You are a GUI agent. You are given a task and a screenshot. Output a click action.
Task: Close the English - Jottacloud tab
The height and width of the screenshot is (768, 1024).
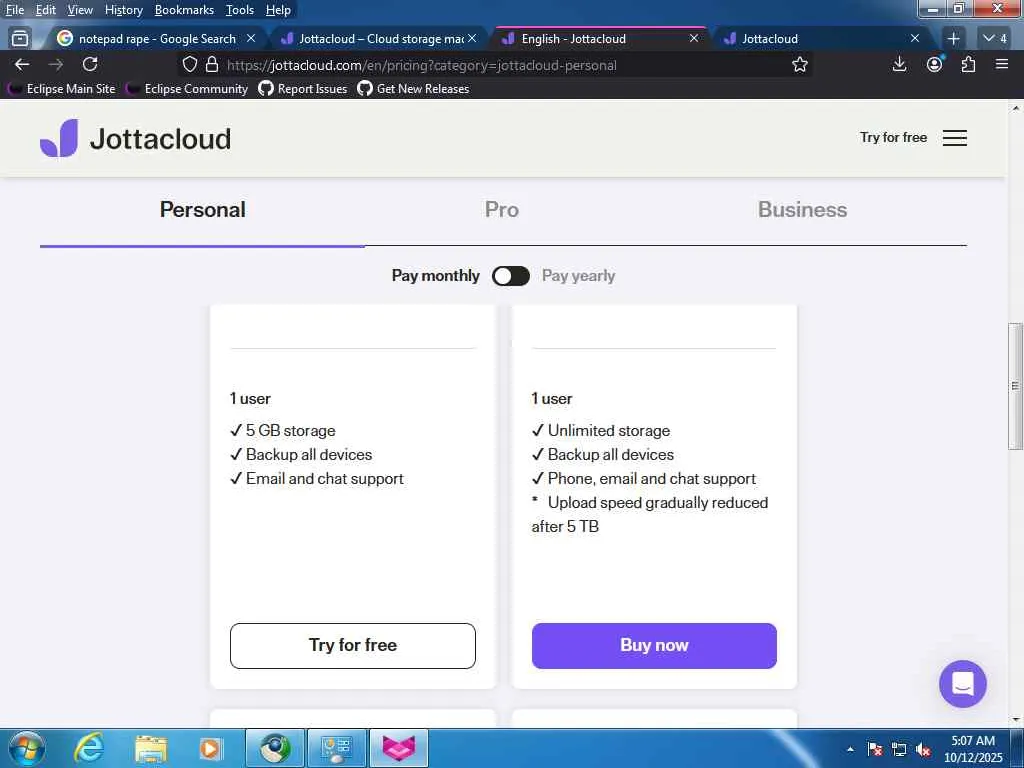pos(694,39)
